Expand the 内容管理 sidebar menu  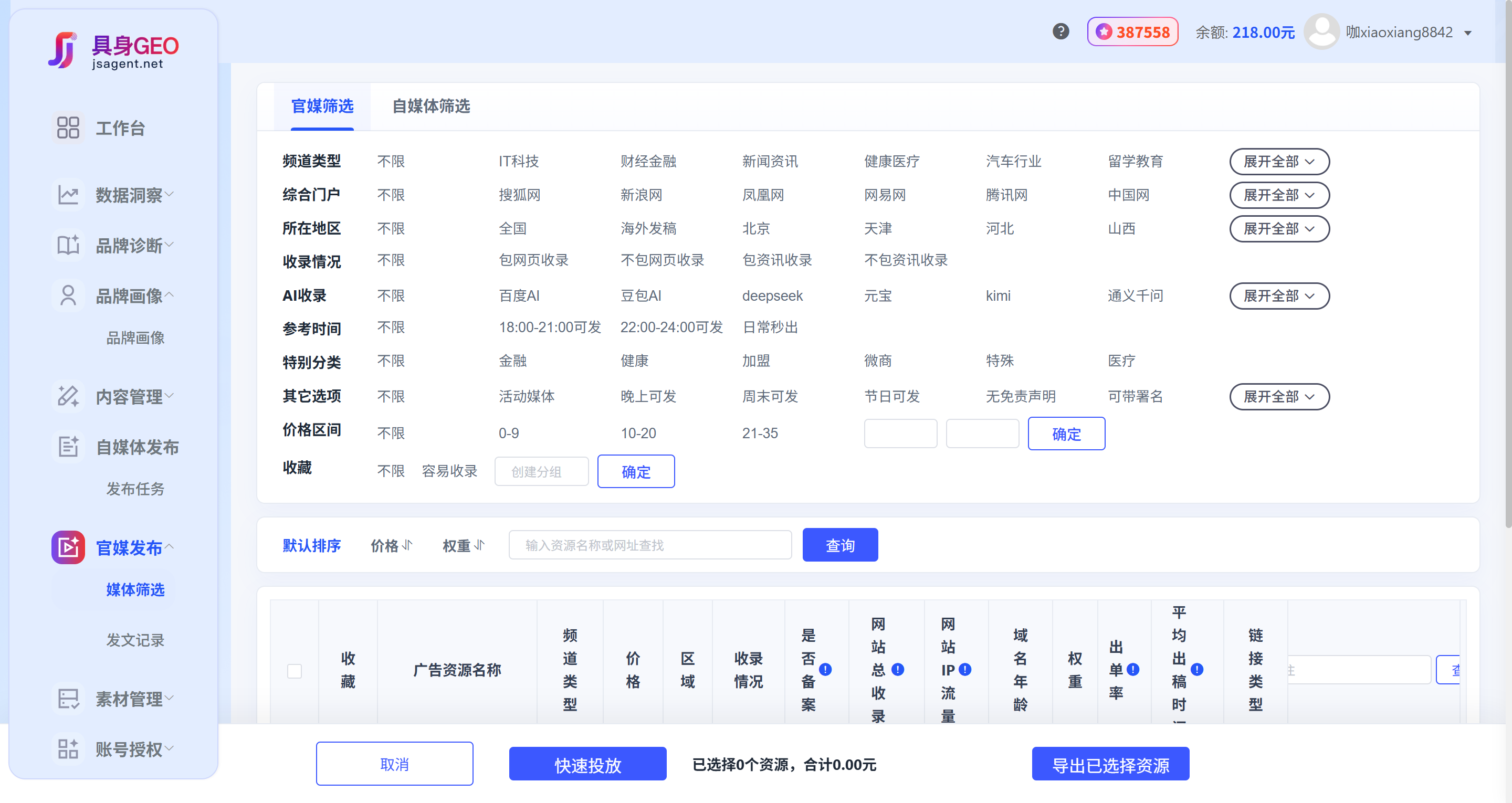pos(170,396)
